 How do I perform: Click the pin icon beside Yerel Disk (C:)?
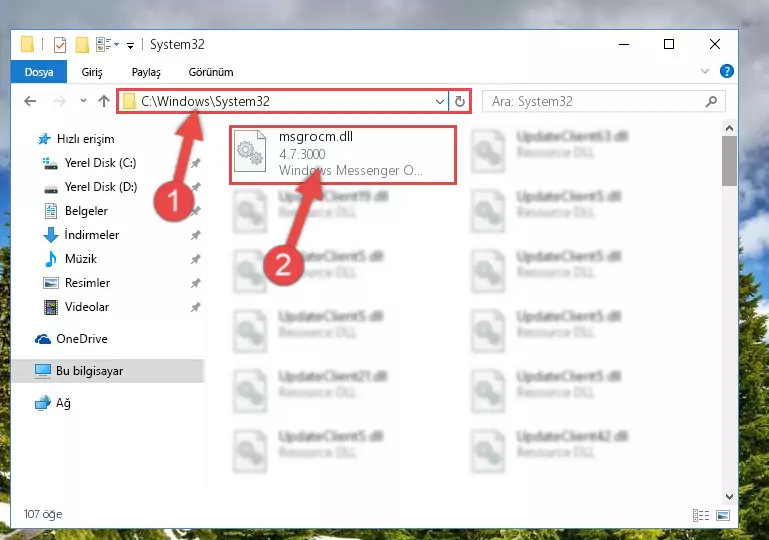(196, 163)
